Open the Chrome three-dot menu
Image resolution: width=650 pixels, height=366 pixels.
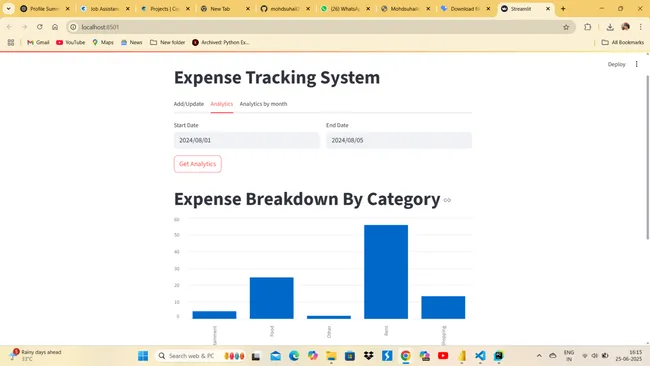point(640,27)
